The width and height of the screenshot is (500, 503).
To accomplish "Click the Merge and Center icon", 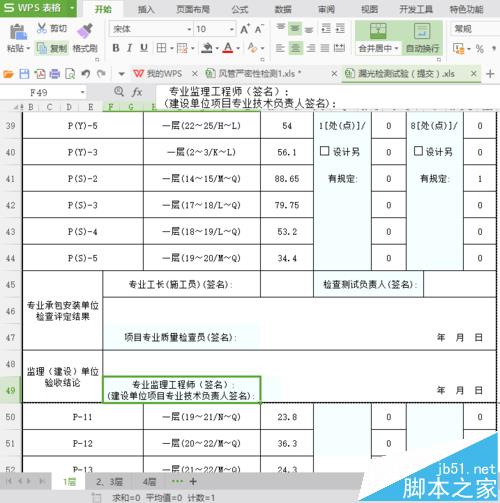I will click(x=378, y=31).
